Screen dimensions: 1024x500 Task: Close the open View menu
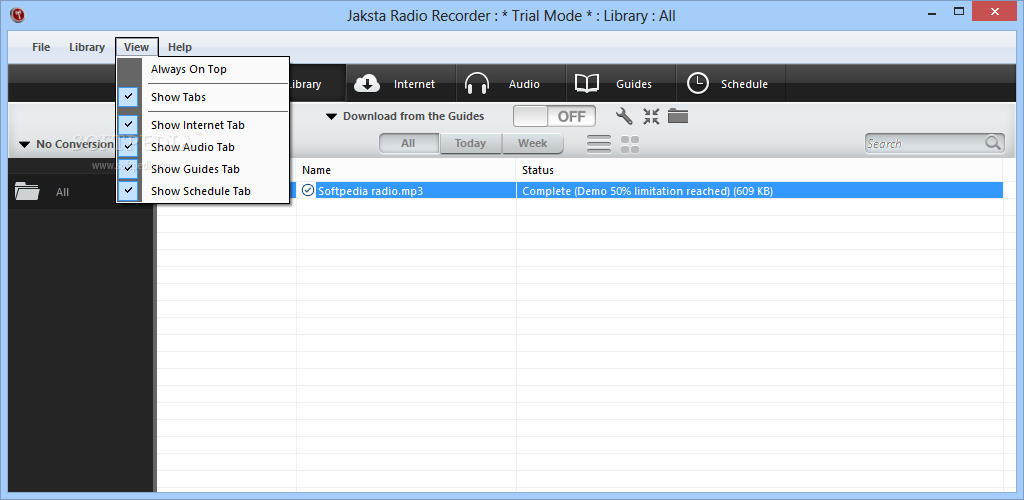click(136, 47)
